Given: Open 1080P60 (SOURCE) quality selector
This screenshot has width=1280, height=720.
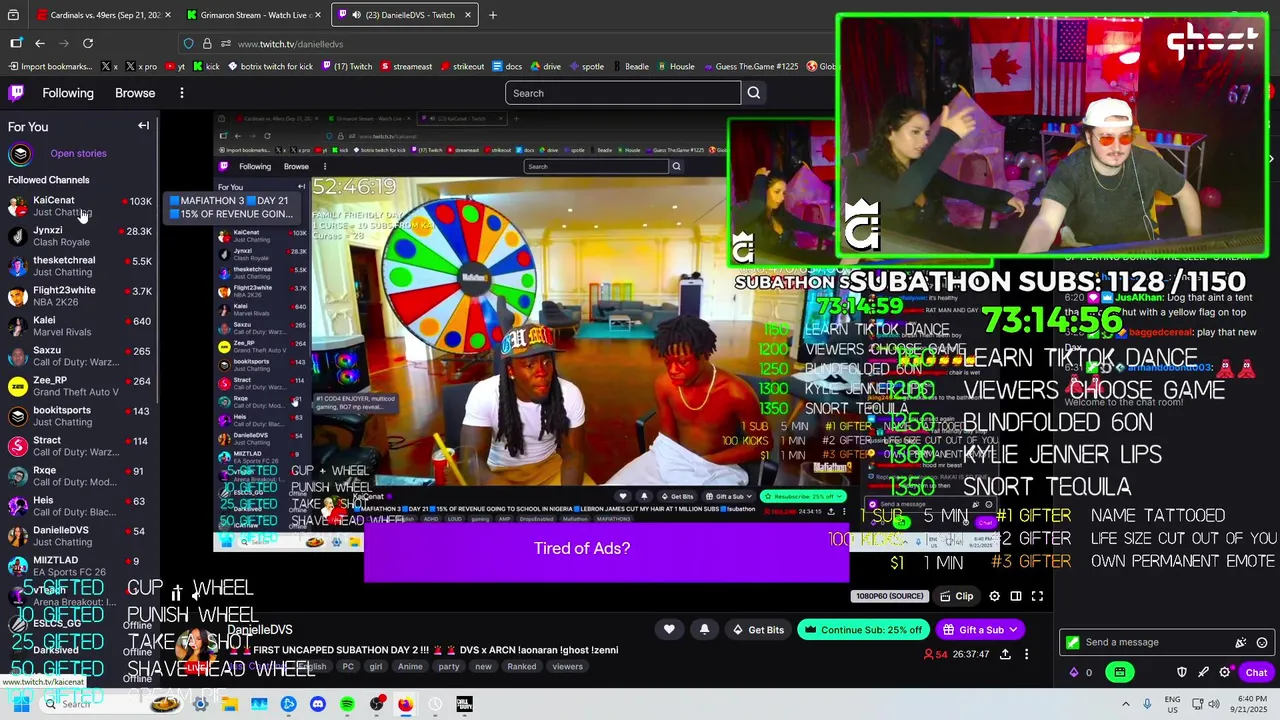Looking at the screenshot, I should point(889,596).
